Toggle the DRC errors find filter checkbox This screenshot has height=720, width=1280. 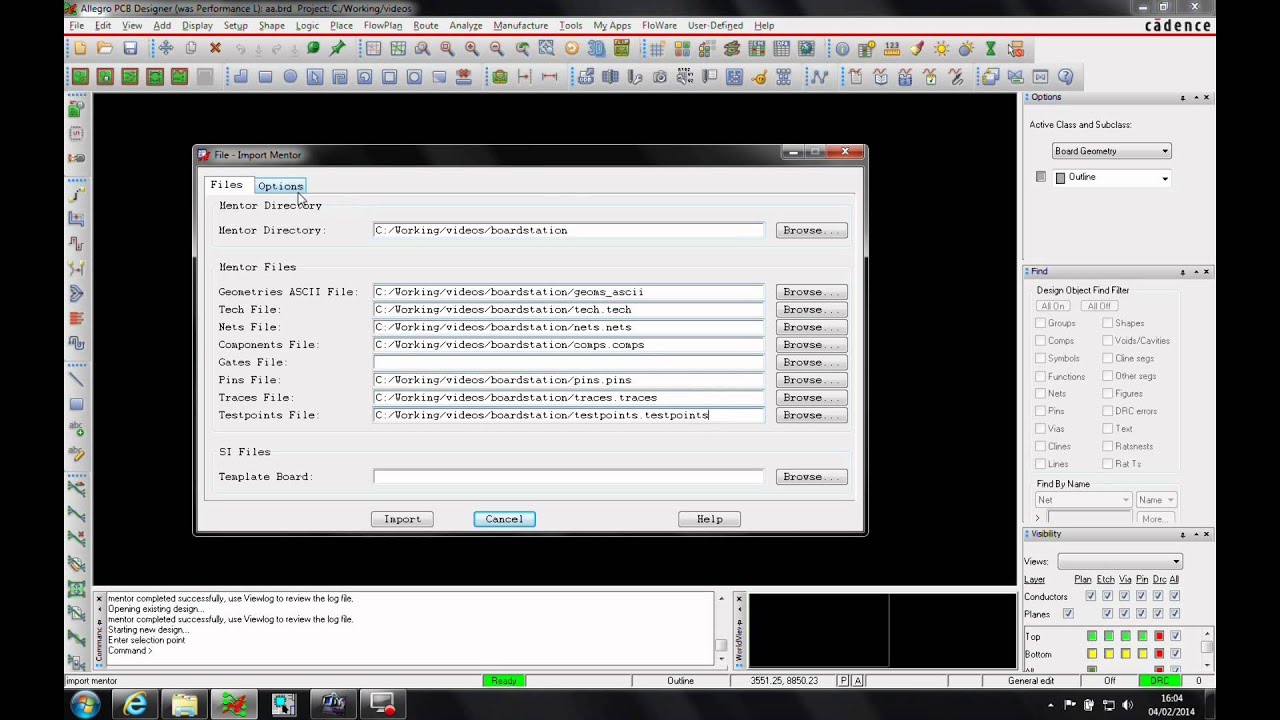click(x=1107, y=411)
